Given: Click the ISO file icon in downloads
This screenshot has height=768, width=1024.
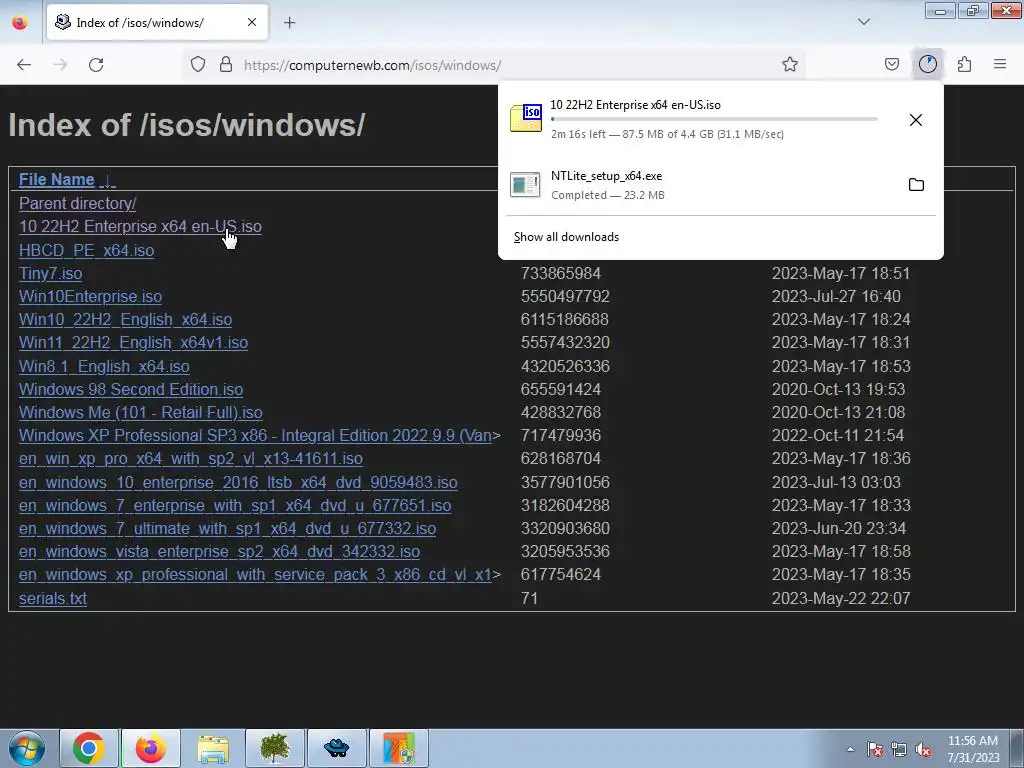Looking at the screenshot, I should pos(526,118).
